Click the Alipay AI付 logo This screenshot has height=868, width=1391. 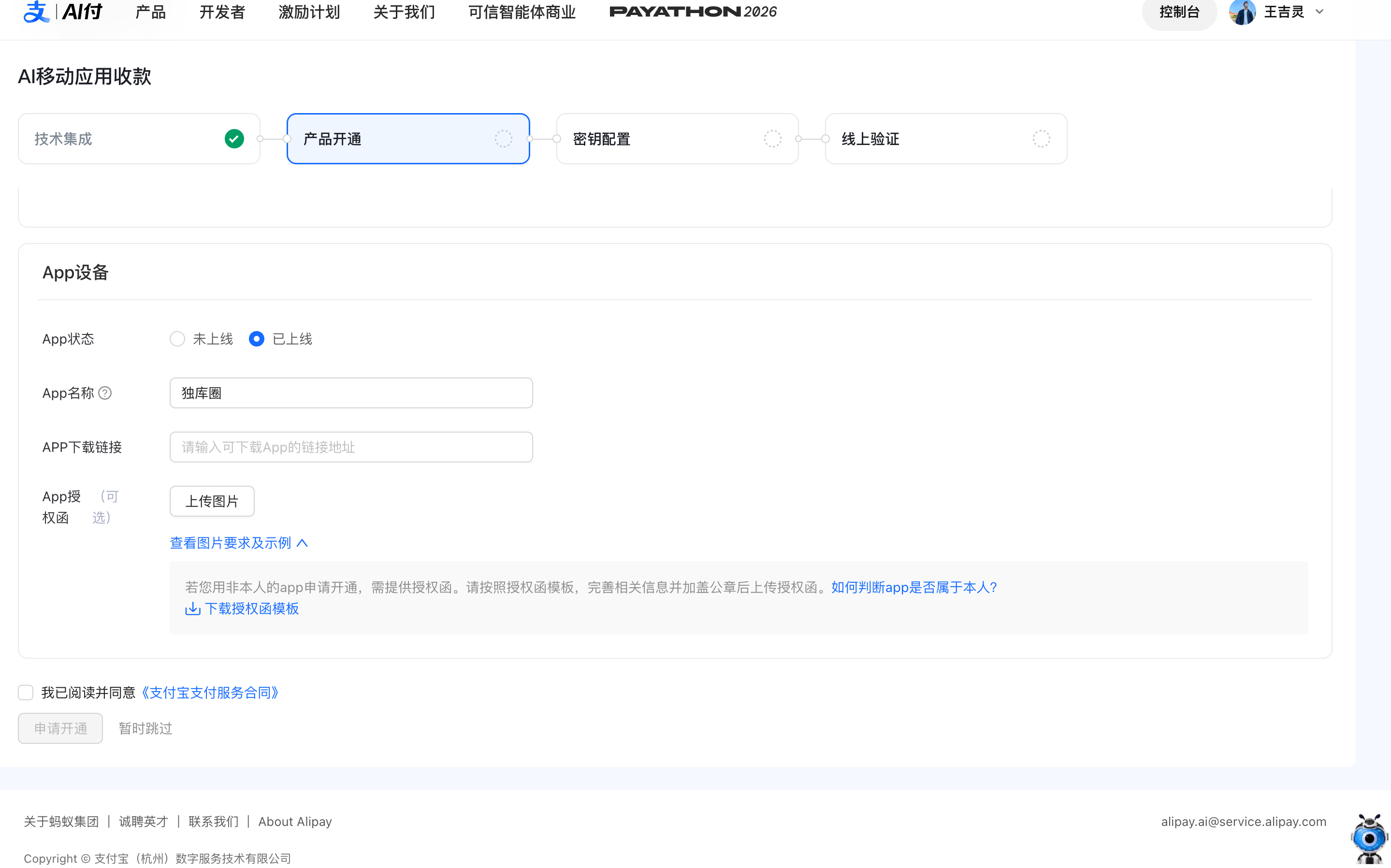click(62, 12)
